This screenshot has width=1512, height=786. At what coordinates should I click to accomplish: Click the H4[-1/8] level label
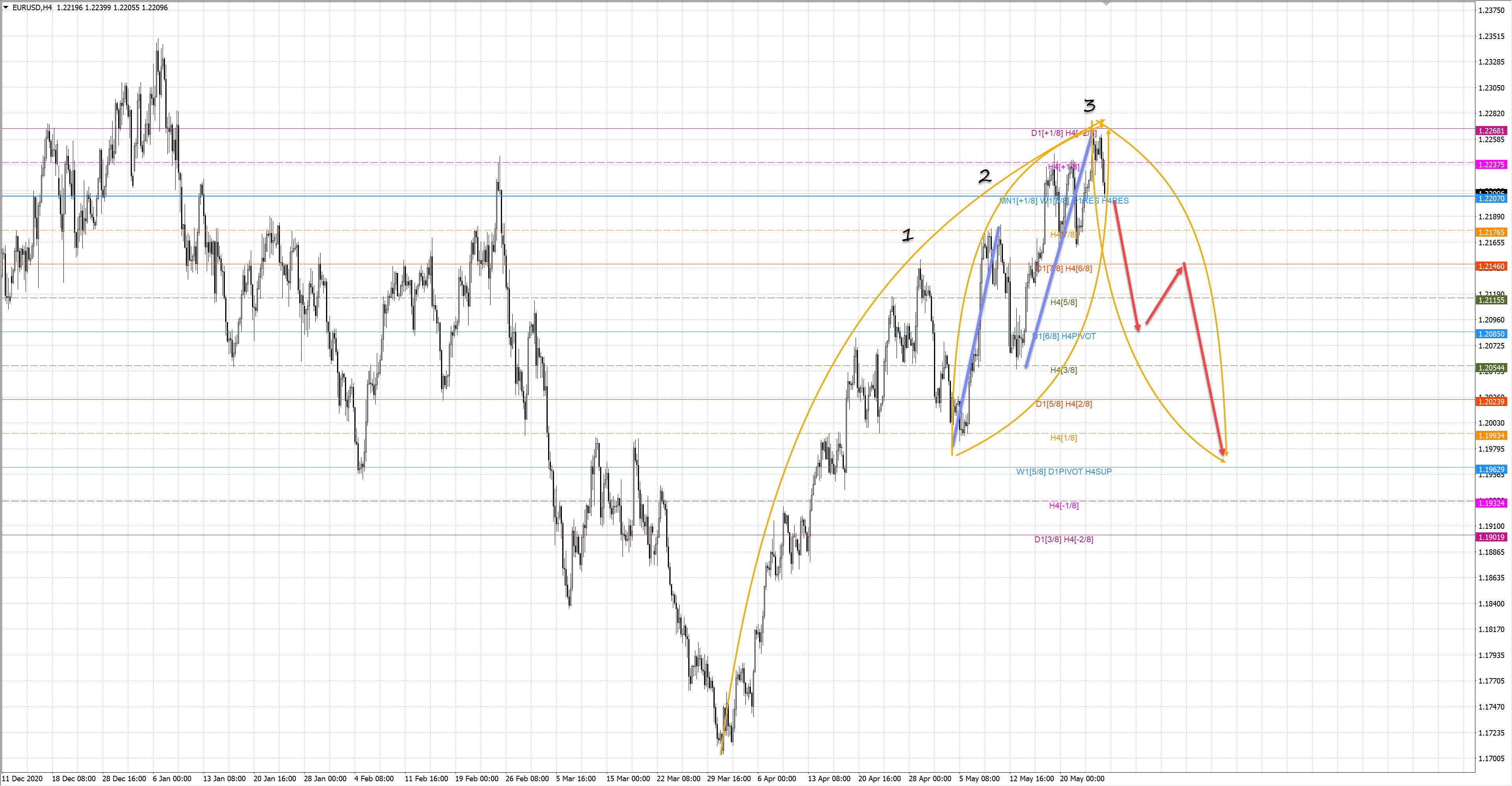click(1064, 505)
